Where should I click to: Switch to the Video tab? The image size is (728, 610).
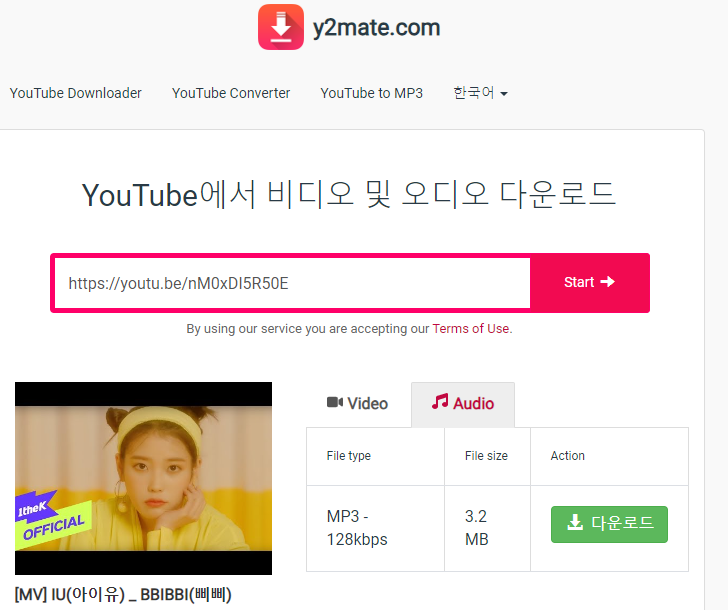358,403
